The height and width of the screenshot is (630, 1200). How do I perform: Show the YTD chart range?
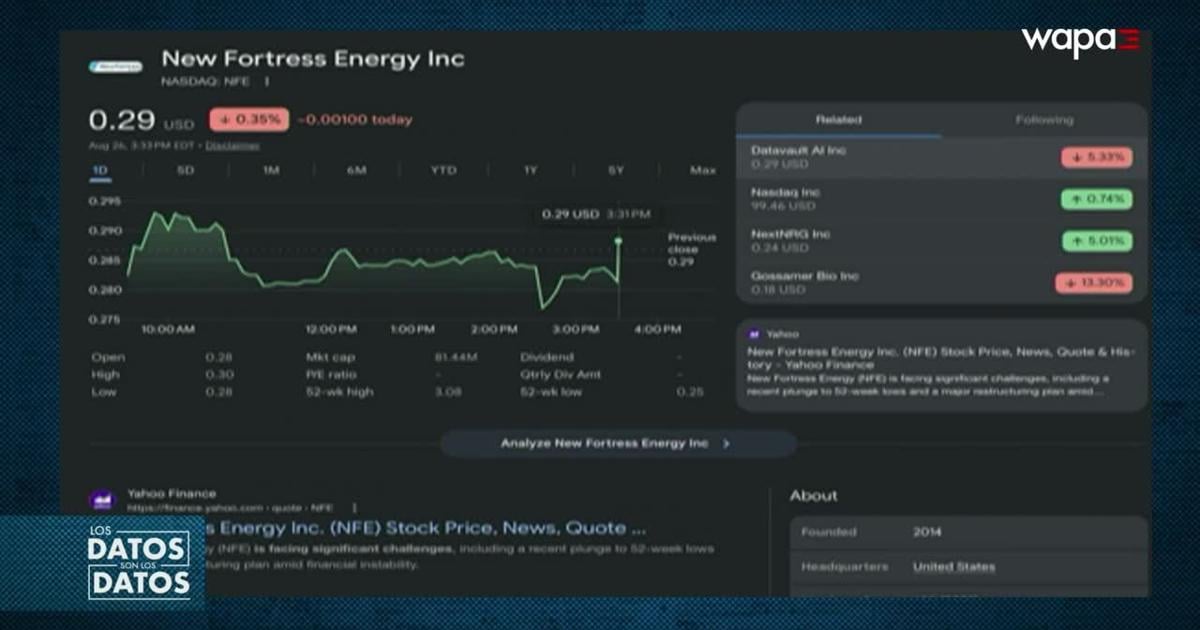443,171
